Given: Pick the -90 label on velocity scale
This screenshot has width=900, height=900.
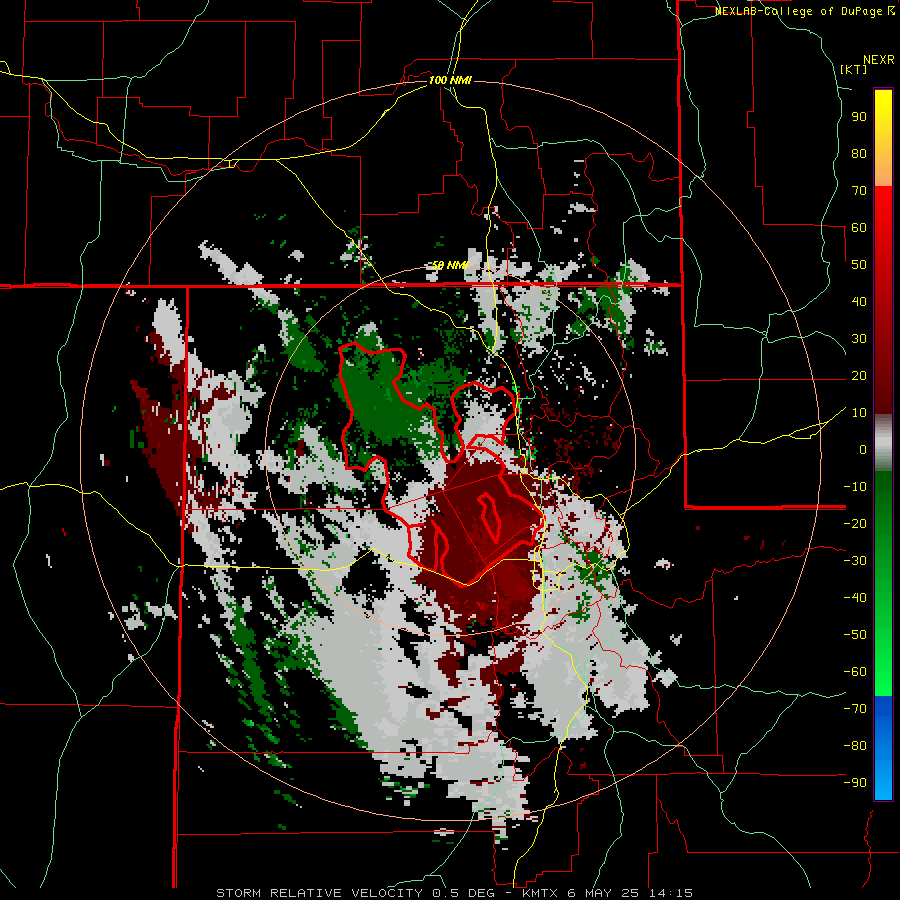Looking at the screenshot, I should (855, 783).
